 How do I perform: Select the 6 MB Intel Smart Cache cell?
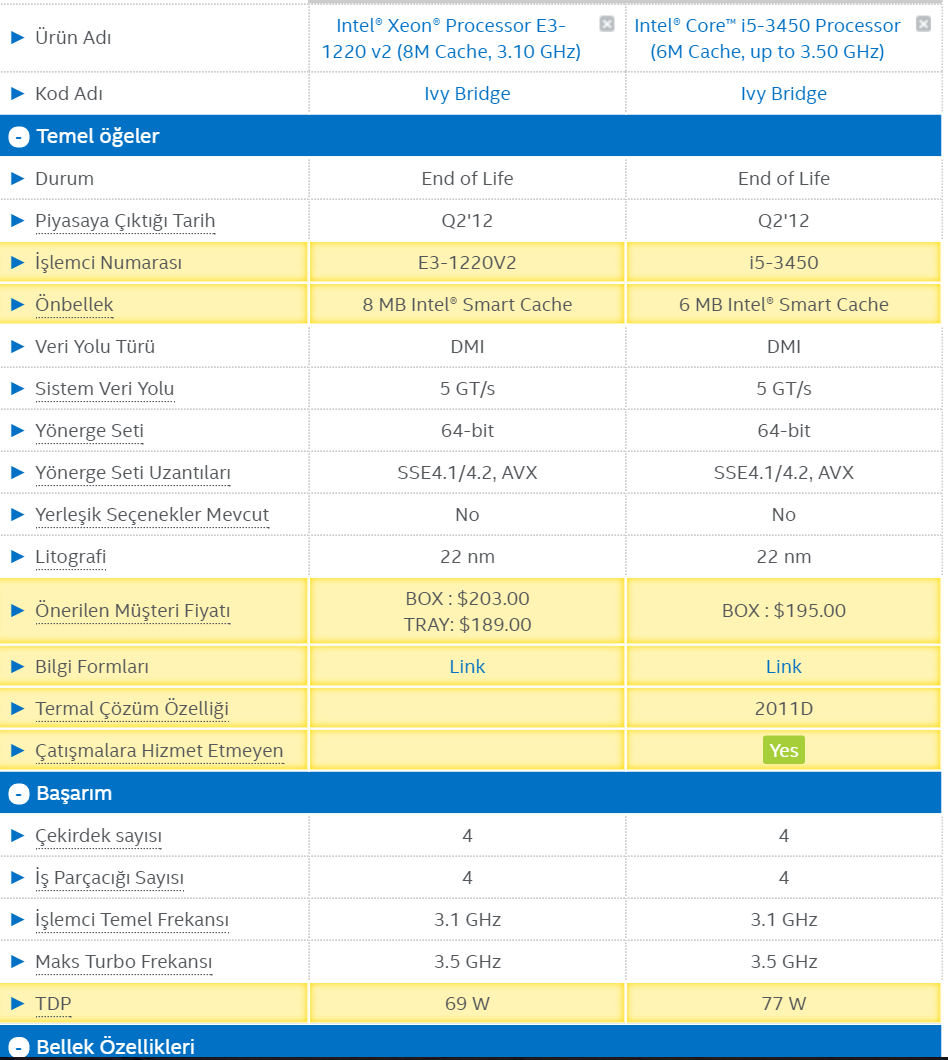pyautogui.click(x=784, y=304)
